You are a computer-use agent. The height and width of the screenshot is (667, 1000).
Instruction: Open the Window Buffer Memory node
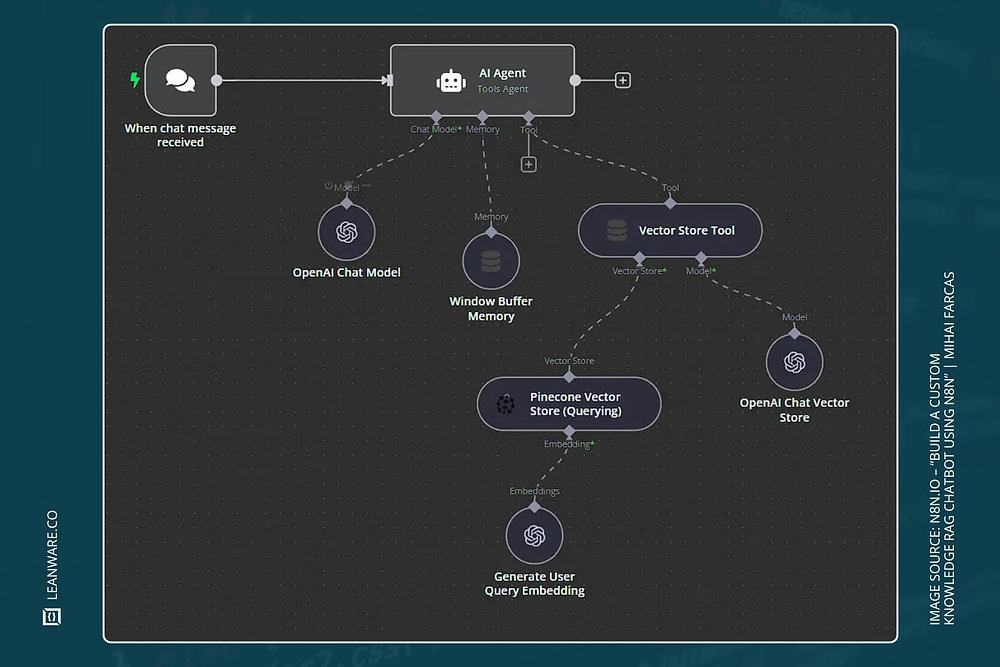coord(491,261)
